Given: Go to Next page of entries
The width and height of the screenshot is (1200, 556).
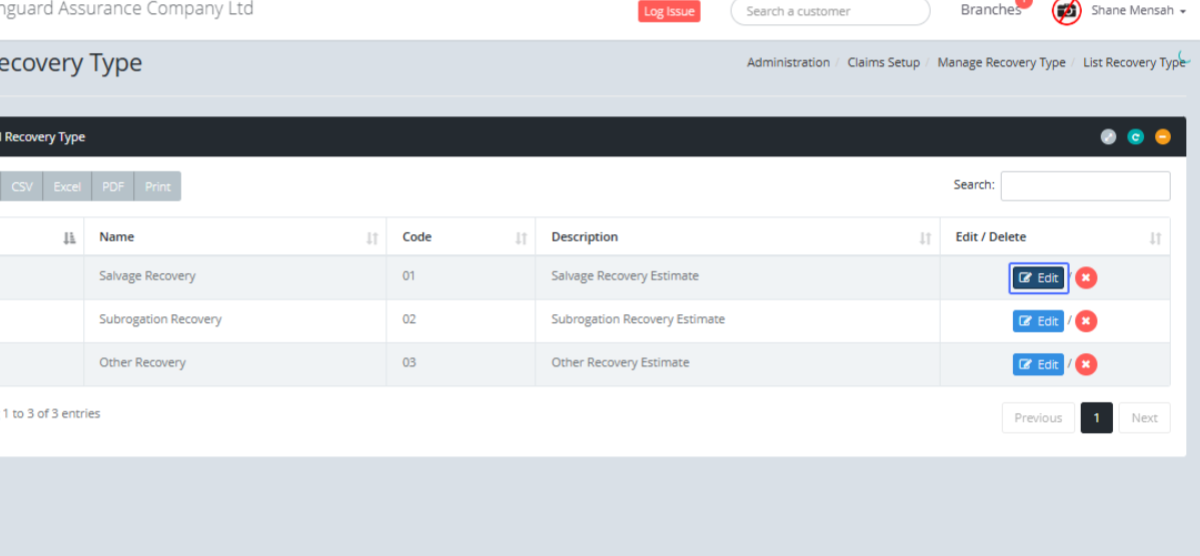Looking at the screenshot, I should click(x=1144, y=418).
